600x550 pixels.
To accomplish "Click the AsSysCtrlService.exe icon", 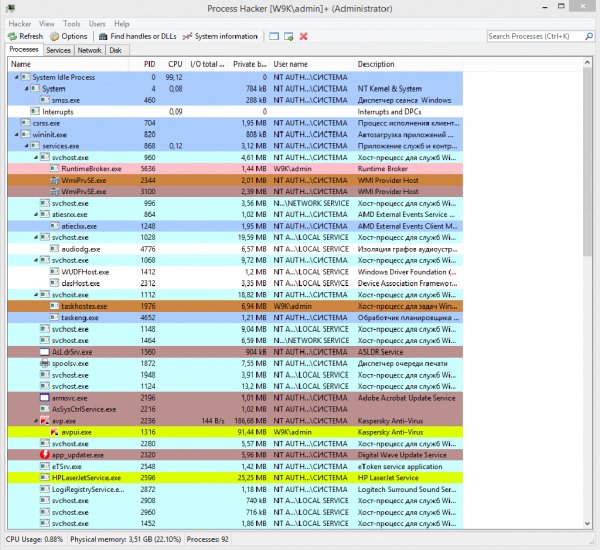I will [45, 409].
